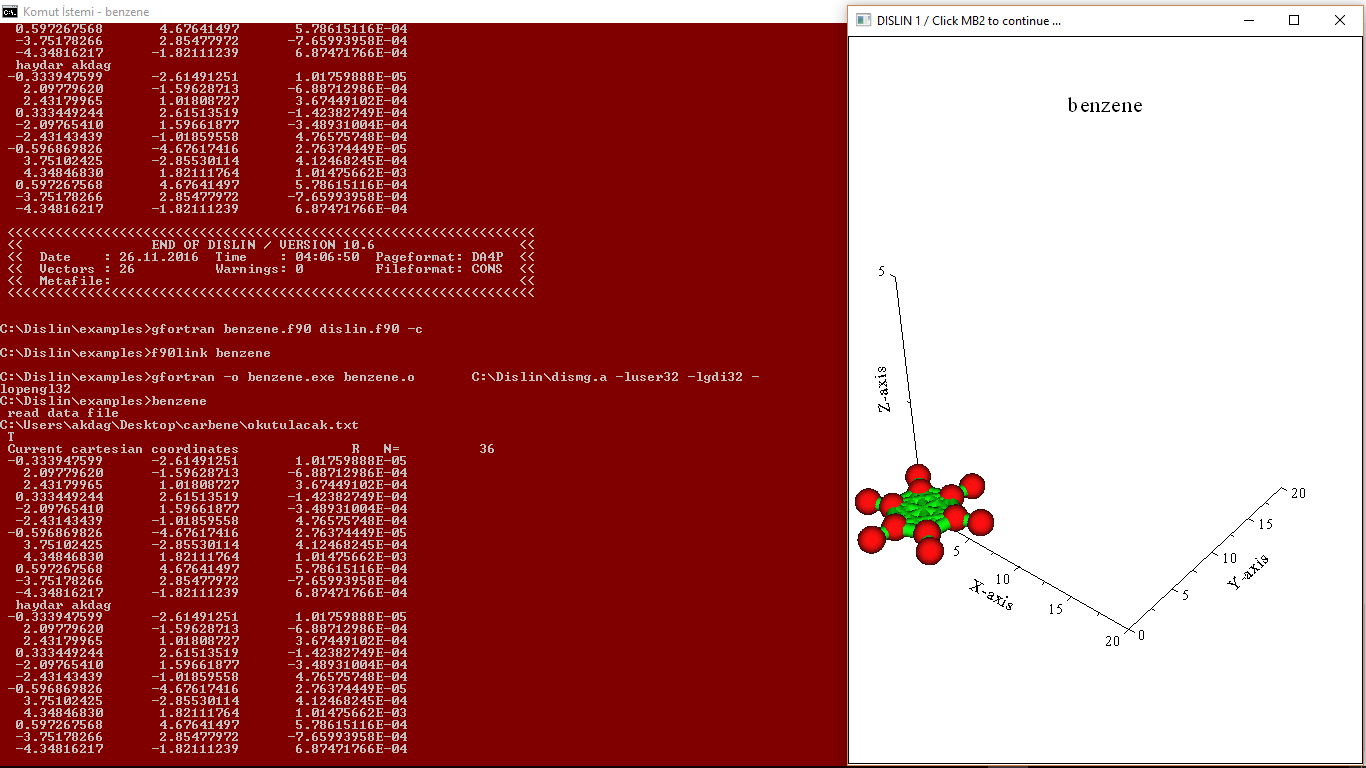The image size is (1366, 768).
Task: Click 'Warnings: 0' in the console
Action: pyautogui.click(x=259, y=269)
